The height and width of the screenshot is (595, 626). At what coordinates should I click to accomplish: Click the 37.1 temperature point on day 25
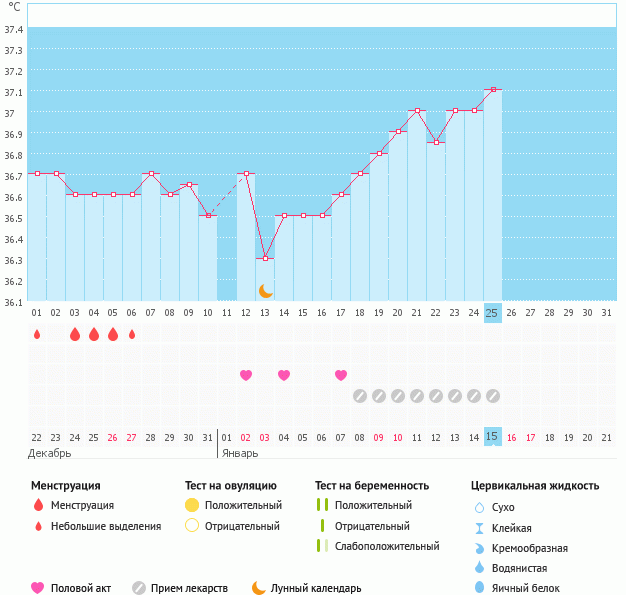click(492, 90)
